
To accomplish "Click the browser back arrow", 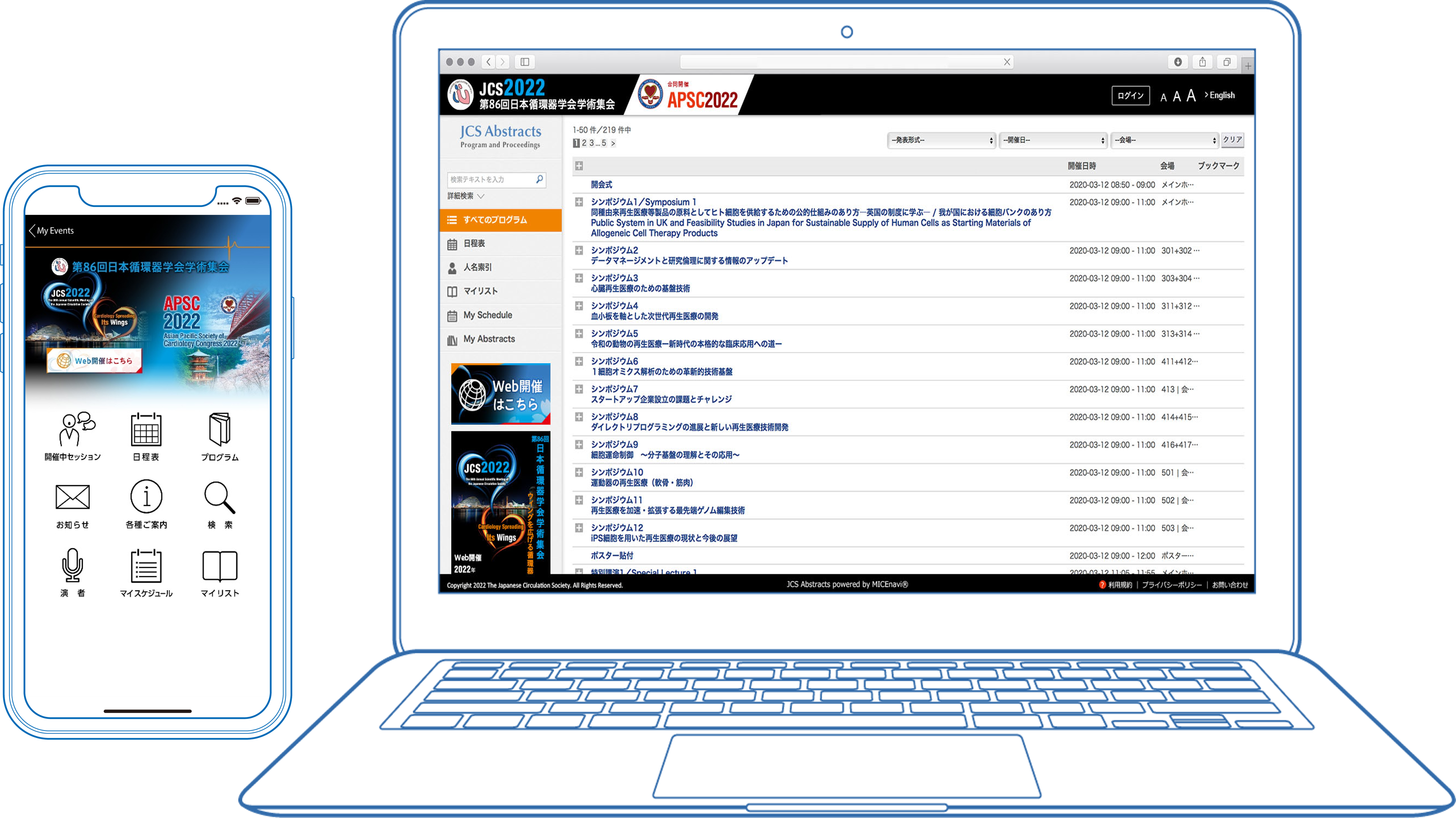I will pos(489,62).
